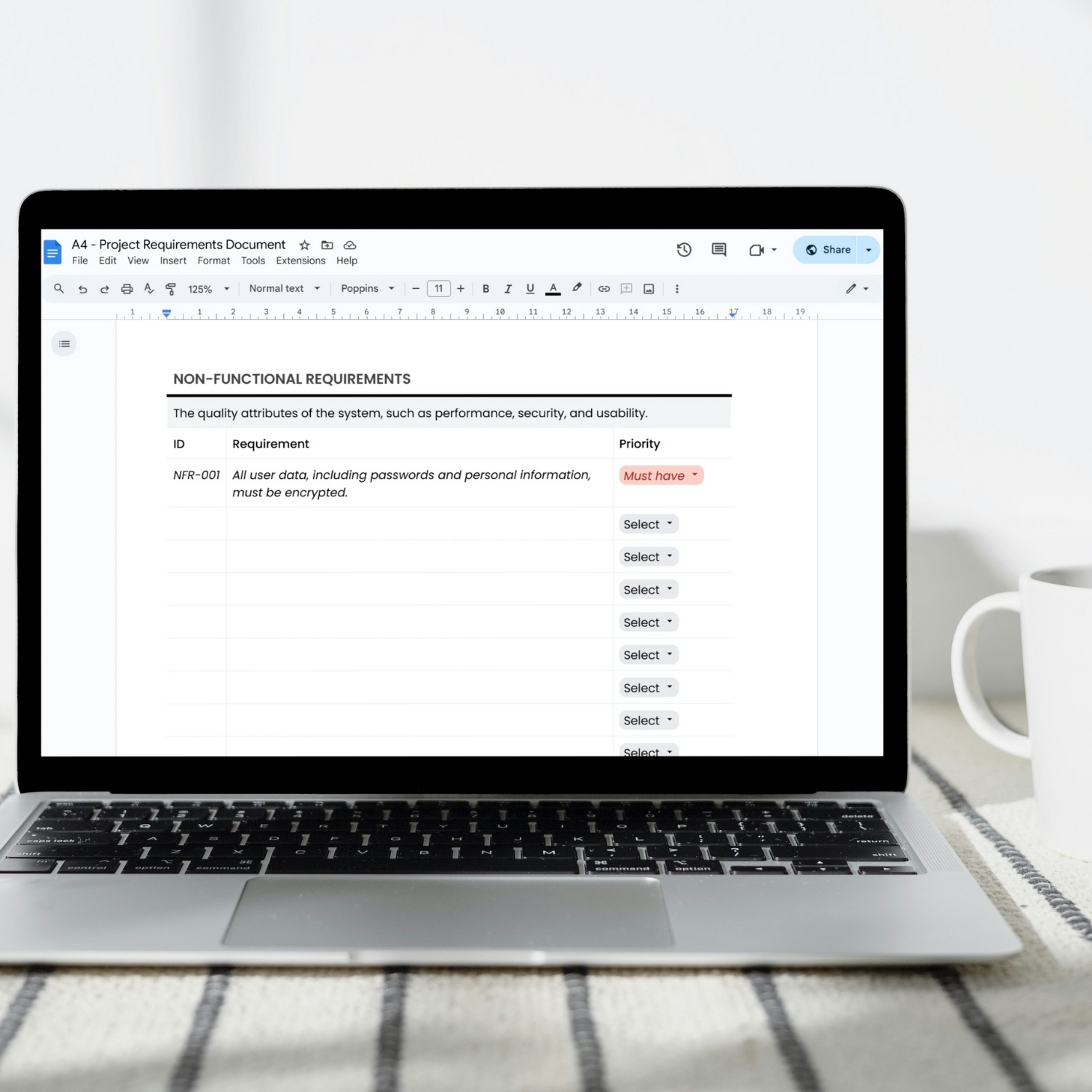Image resolution: width=1092 pixels, height=1092 pixels.
Task: Toggle bold formatting
Action: [x=486, y=289]
